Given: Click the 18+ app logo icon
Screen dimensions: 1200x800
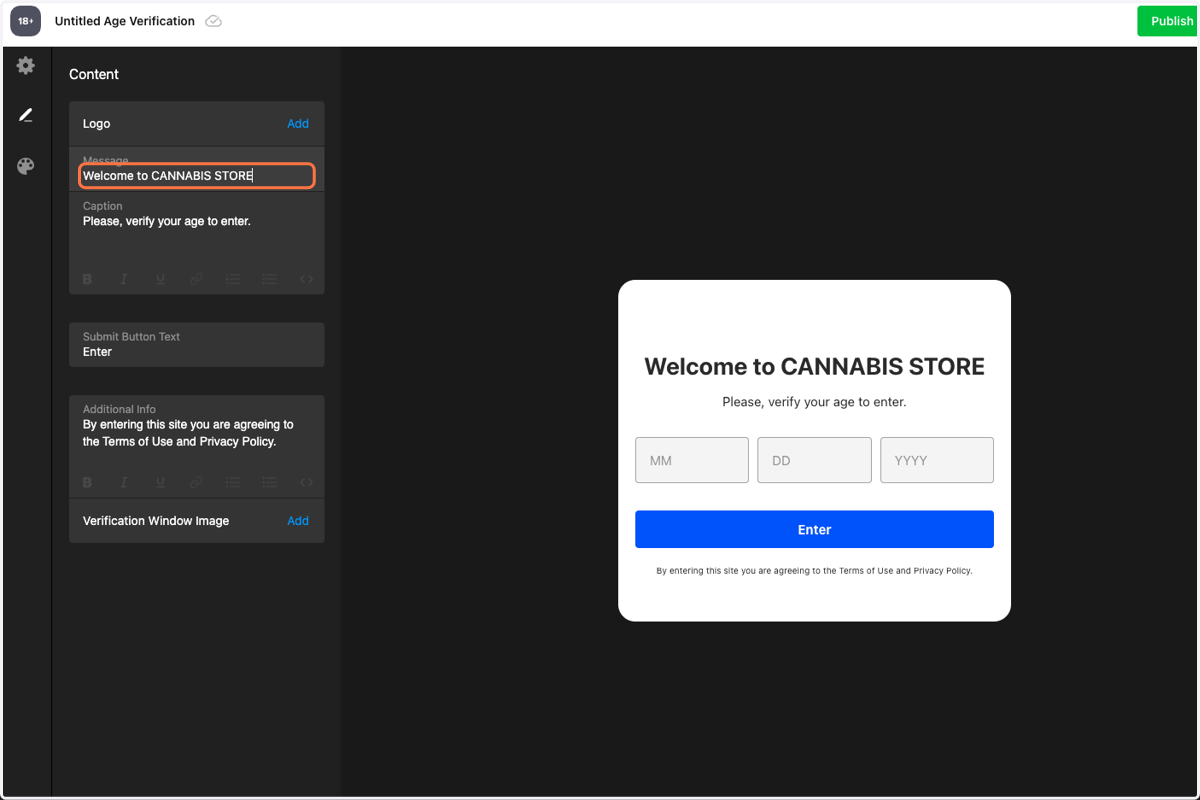Looking at the screenshot, I should point(26,21).
